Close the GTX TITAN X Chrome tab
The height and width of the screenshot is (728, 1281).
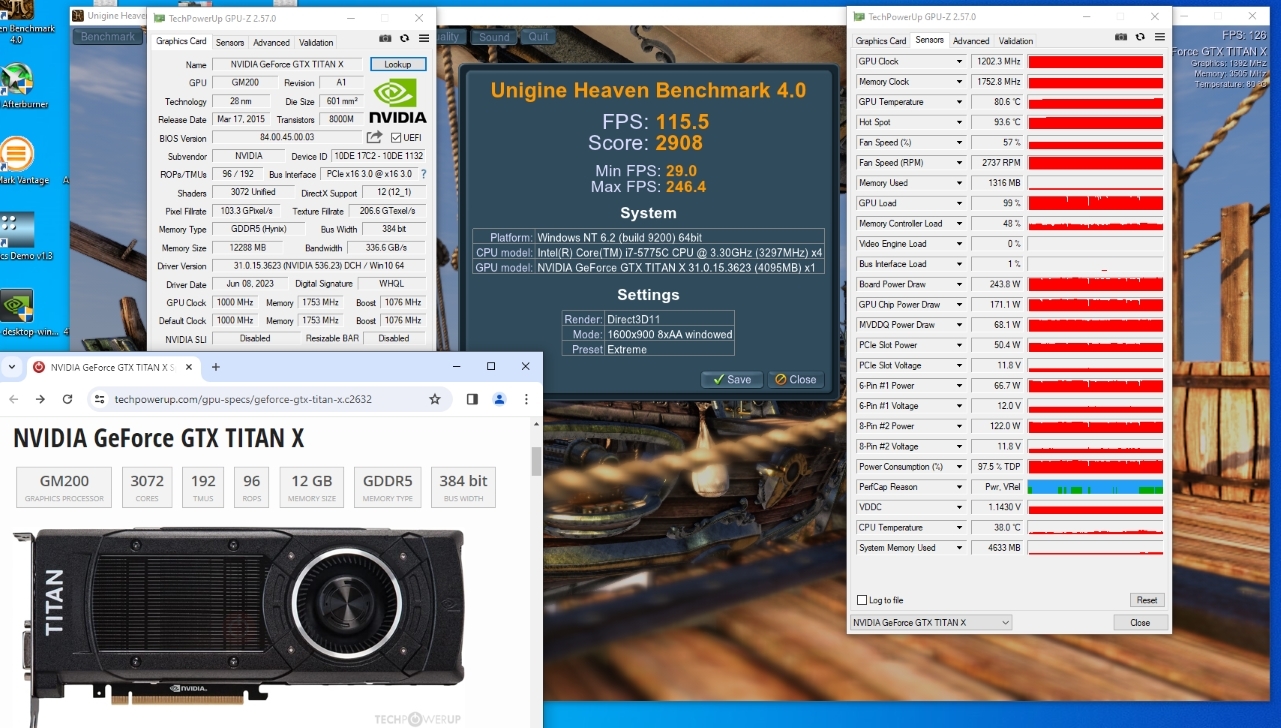pos(188,367)
